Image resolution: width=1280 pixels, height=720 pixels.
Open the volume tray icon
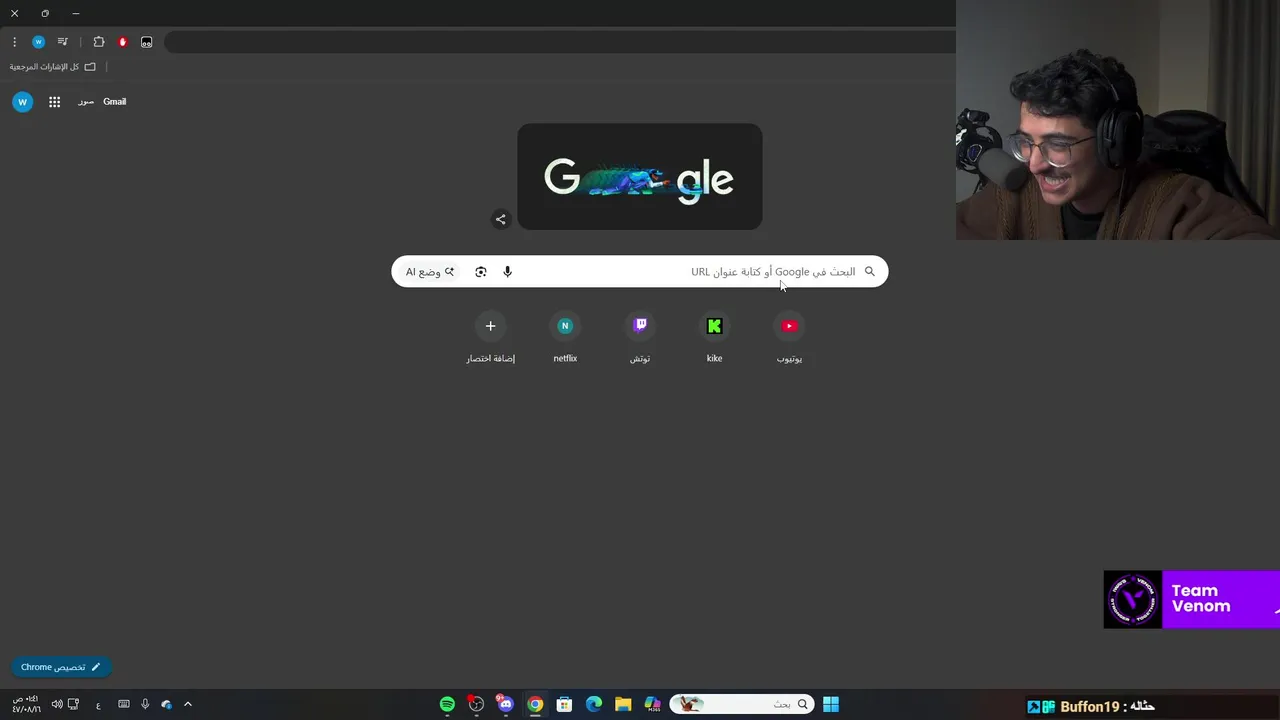[x=56, y=704]
